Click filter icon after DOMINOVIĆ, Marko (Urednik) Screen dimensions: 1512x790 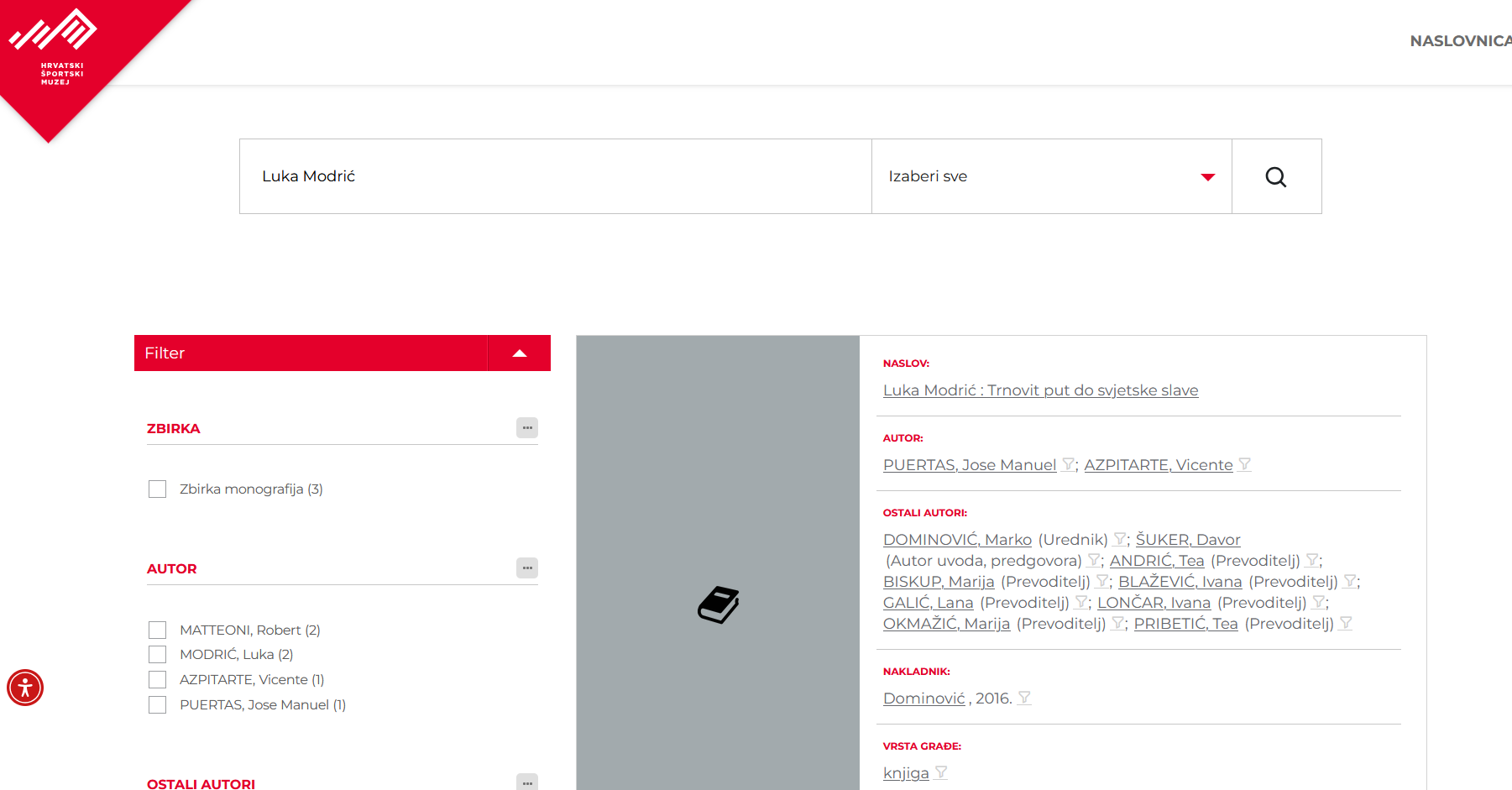tap(1119, 539)
